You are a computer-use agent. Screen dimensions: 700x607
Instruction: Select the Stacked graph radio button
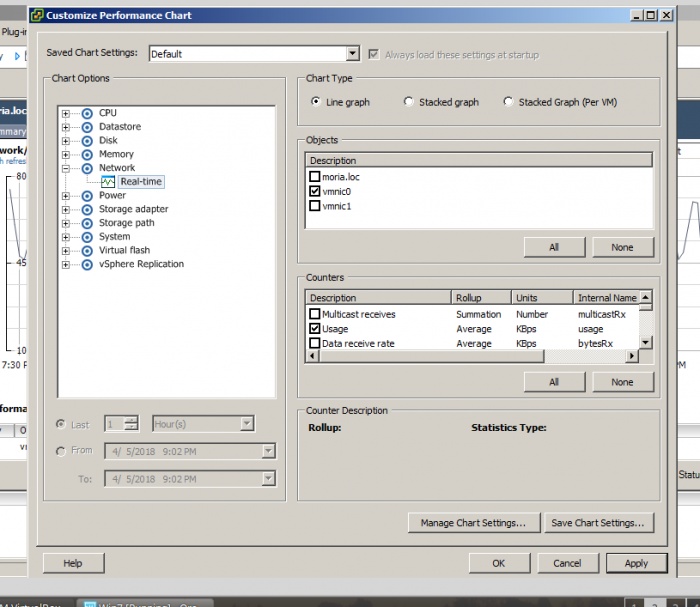pos(408,102)
